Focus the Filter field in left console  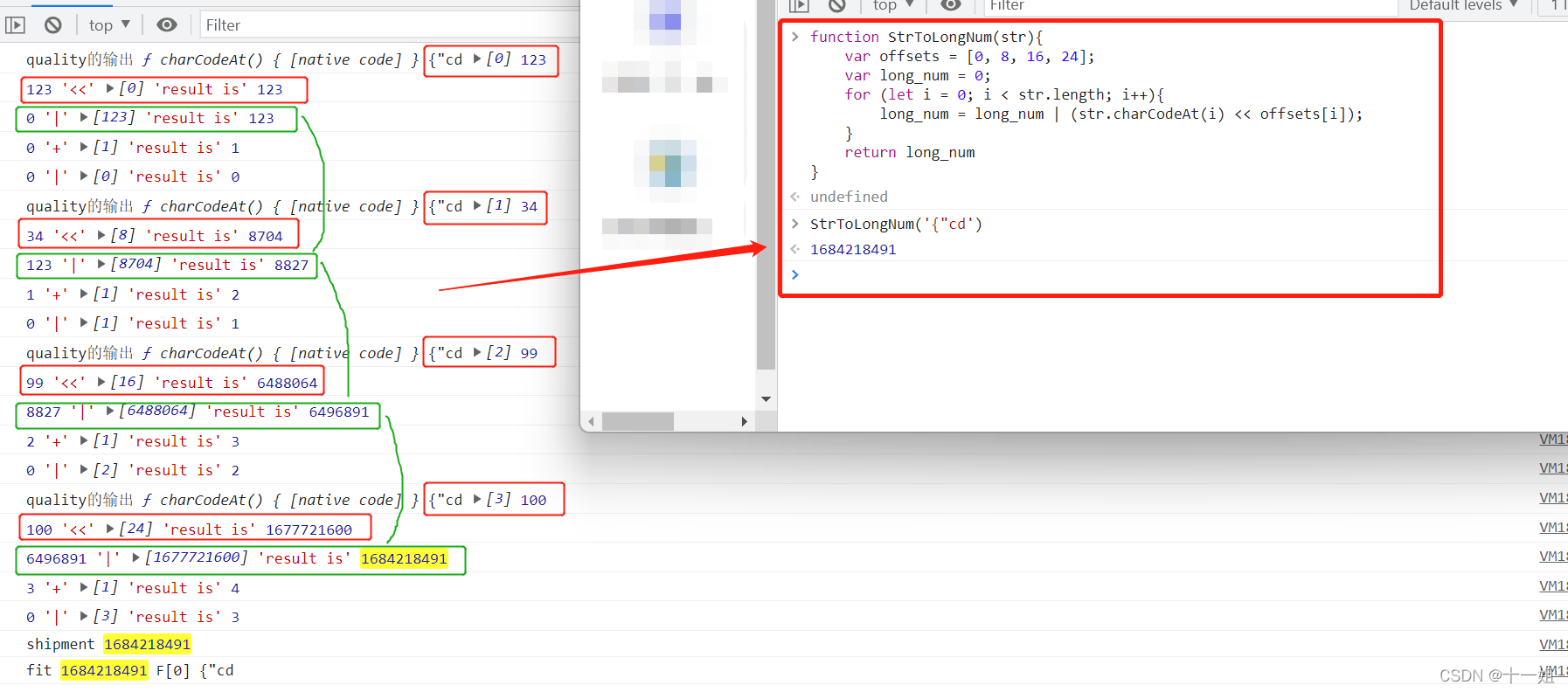(x=389, y=25)
